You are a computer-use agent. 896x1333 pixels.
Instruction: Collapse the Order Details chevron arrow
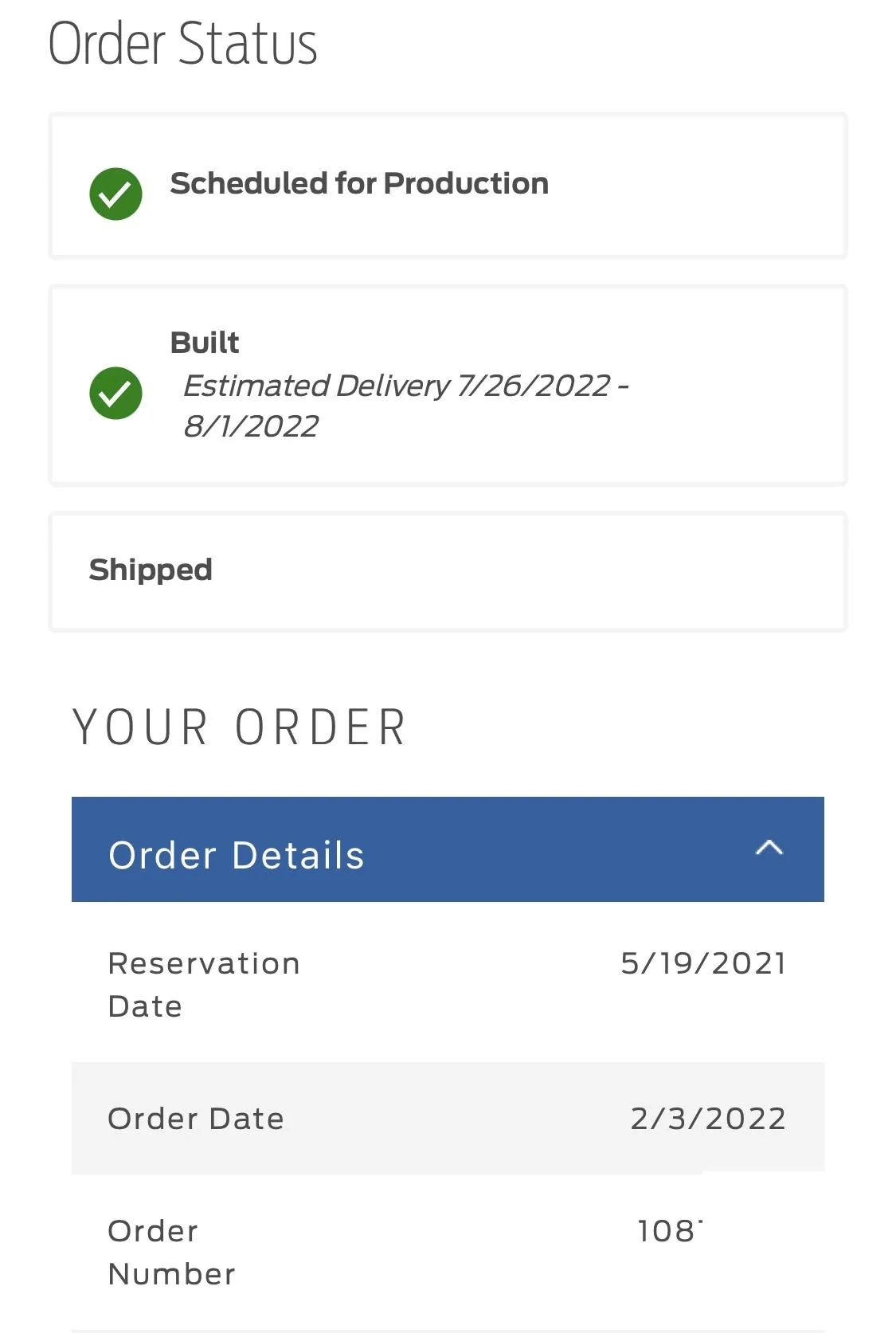(x=769, y=848)
